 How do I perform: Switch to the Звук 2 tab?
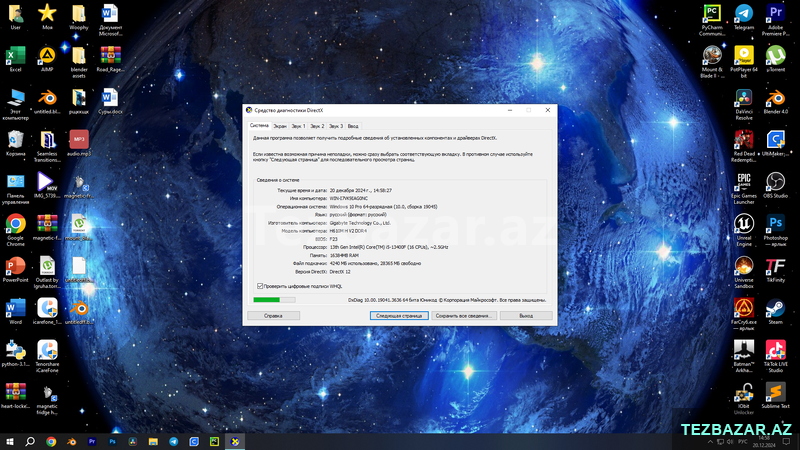(317, 126)
